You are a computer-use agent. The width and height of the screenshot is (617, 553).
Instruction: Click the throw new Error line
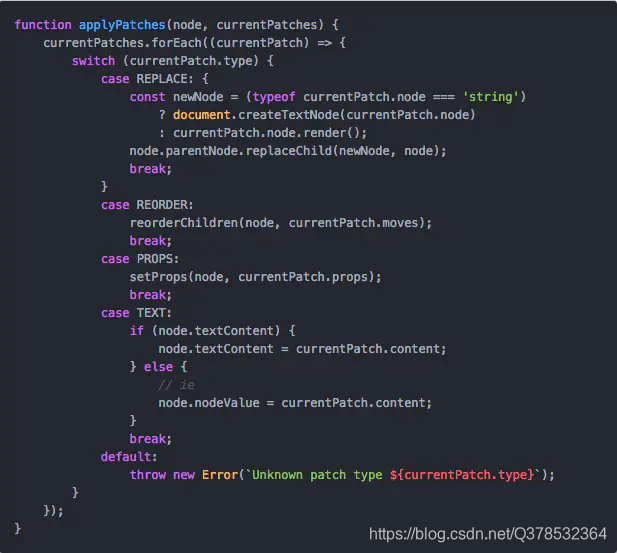coord(342,475)
